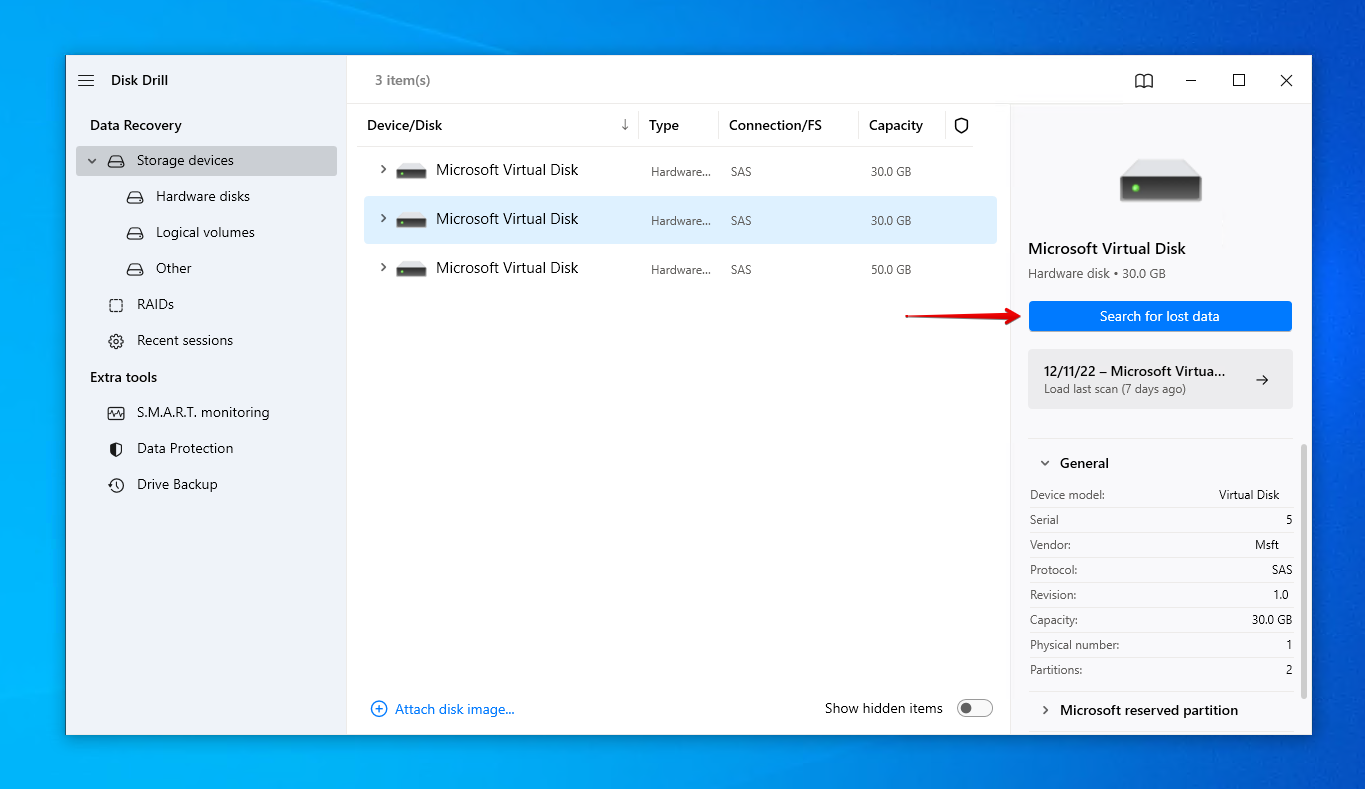The image size is (1365, 789).
Task: Click Device model value Virtual Disk
Action: coord(1249,495)
